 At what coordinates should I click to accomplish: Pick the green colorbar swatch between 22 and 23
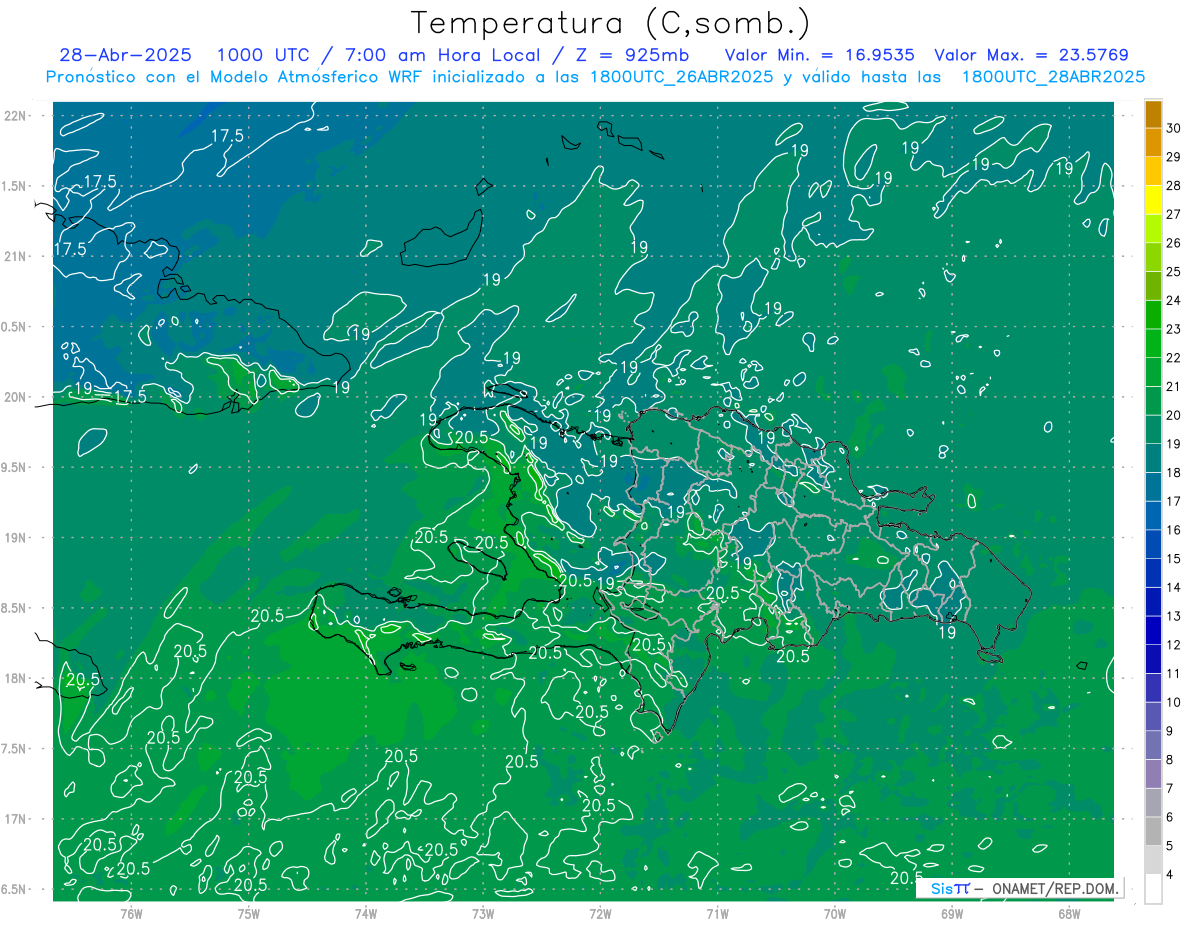1153,343
